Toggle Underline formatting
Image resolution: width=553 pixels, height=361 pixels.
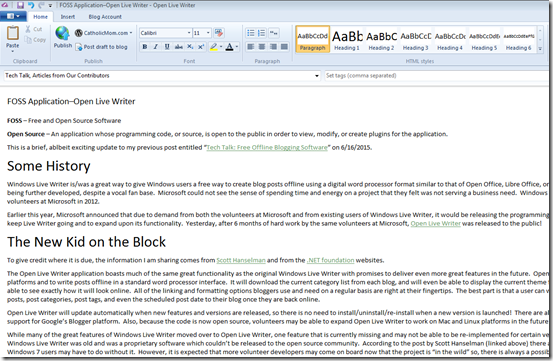pyautogui.click(x=167, y=47)
